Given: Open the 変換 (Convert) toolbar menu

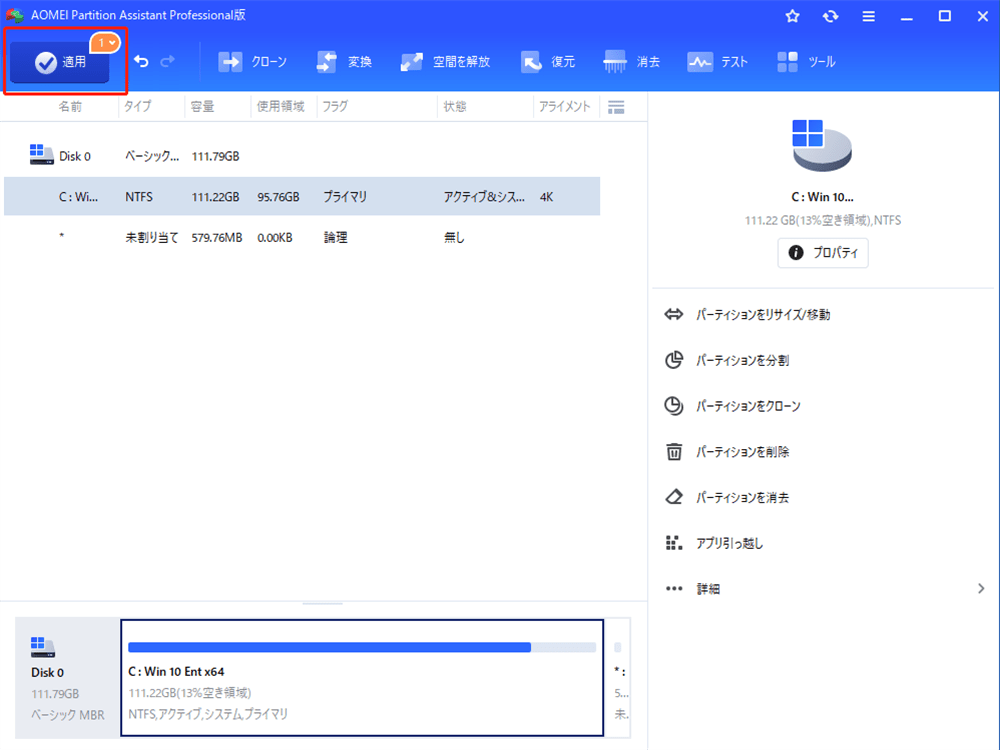Looking at the screenshot, I should 344,62.
